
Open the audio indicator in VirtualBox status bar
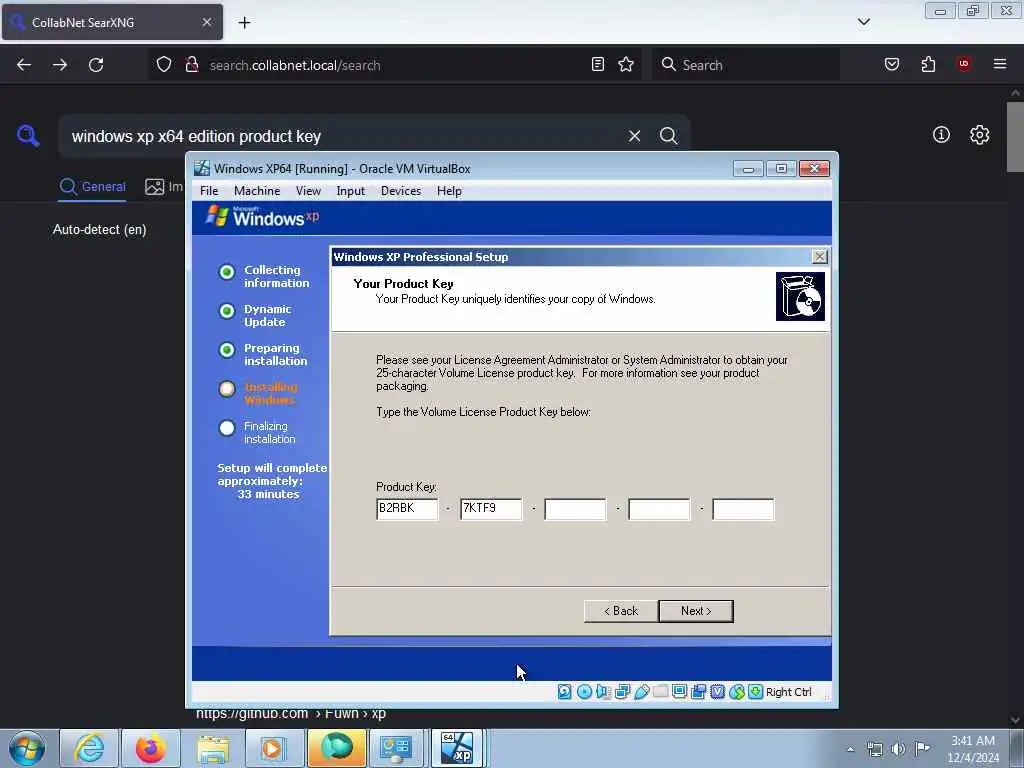pos(603,692)
